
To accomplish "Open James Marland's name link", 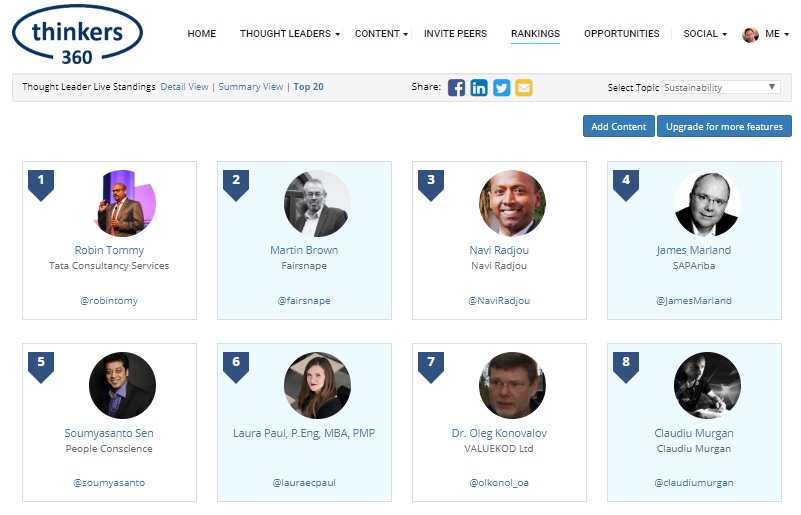I will click(694, 250).
